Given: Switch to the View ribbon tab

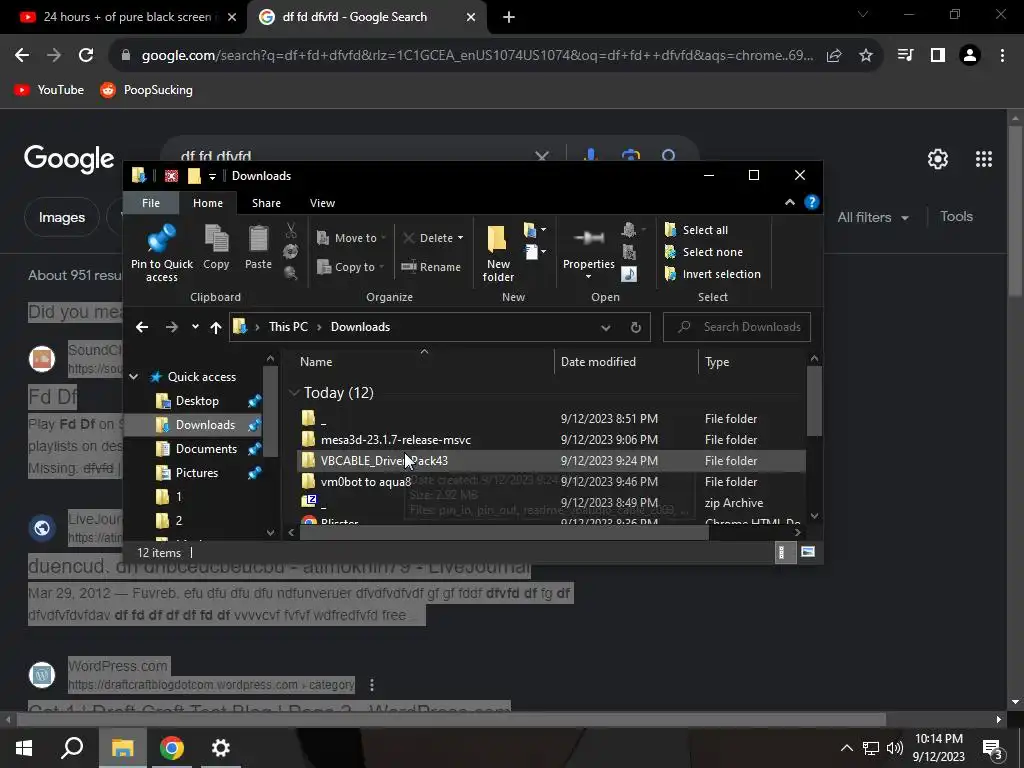Looking at the screenshot, I should pos(322,203).
